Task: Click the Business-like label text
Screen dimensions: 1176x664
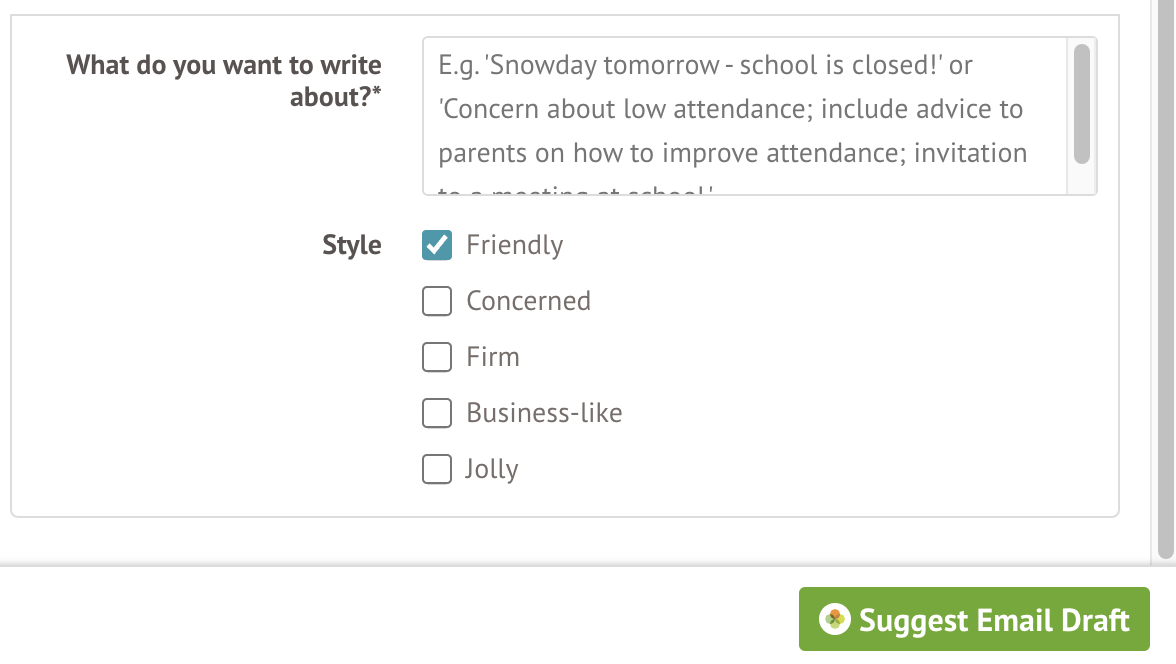Action: coord(544,413)
